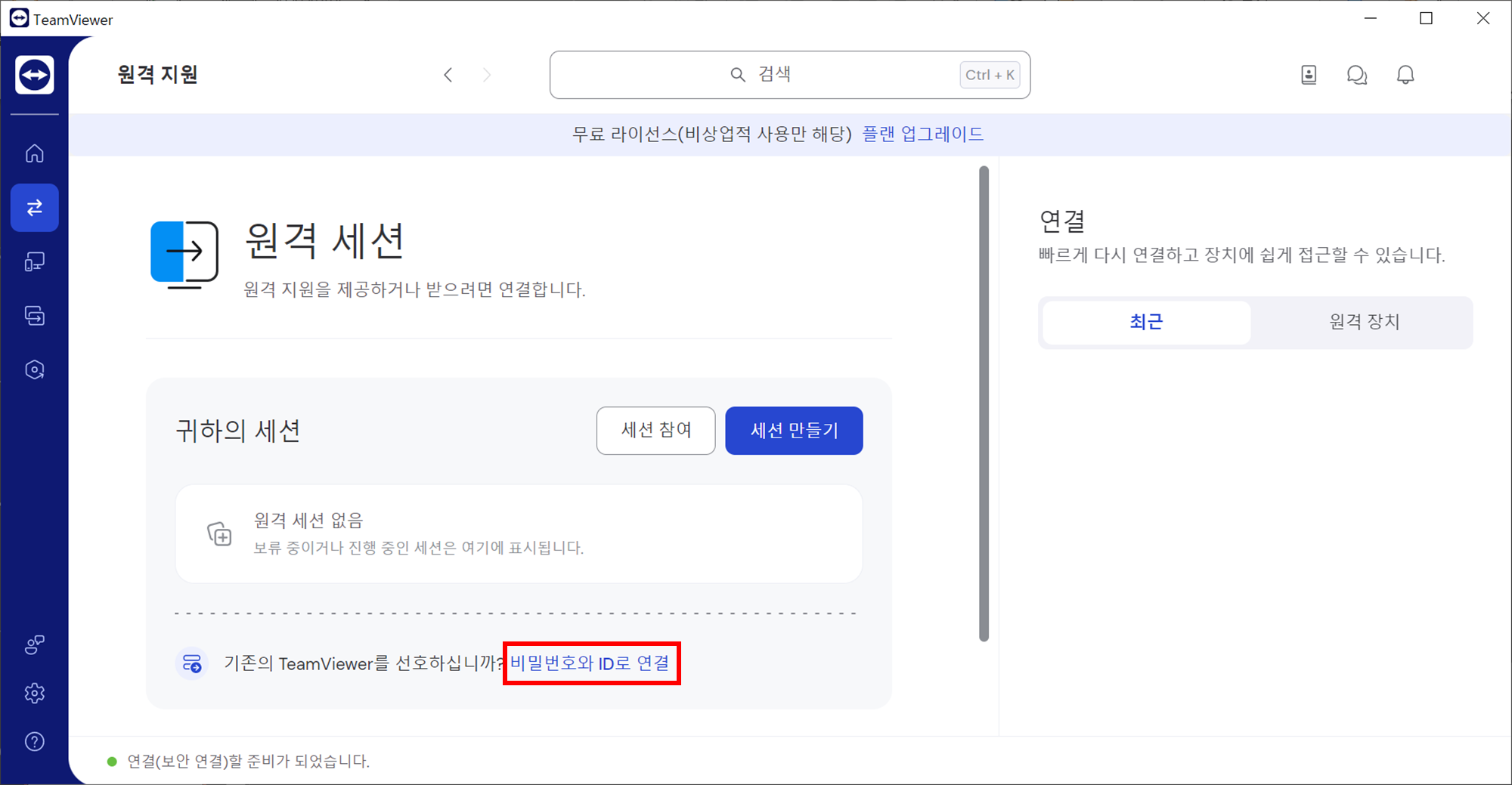The image size is (1512, 785).
Task: Open the hexagon-shaped sidebar icon above the gap
Action: tap(35, 370)
